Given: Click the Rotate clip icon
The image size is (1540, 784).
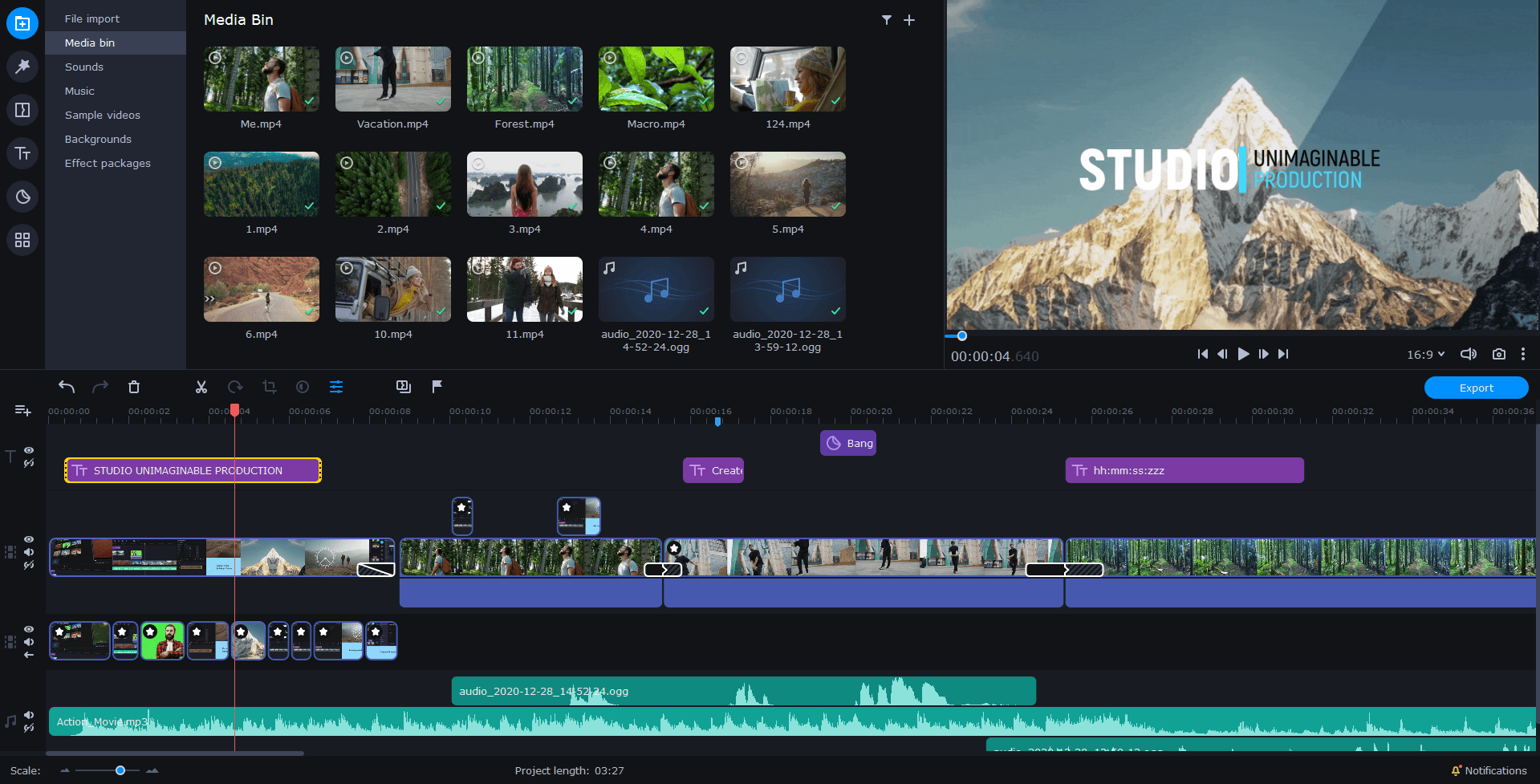Looking at the screenshot, I should point(235,387).
